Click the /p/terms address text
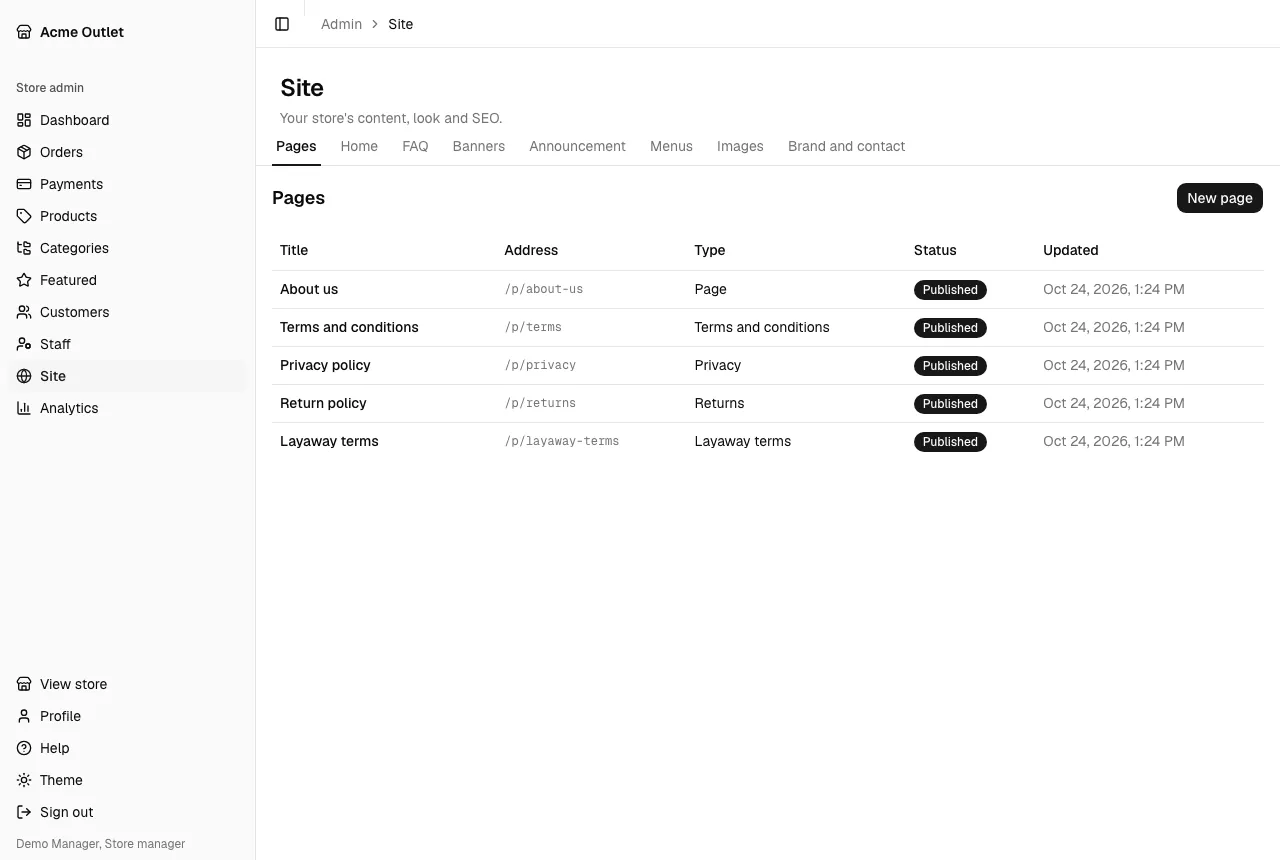 (533, 327)
